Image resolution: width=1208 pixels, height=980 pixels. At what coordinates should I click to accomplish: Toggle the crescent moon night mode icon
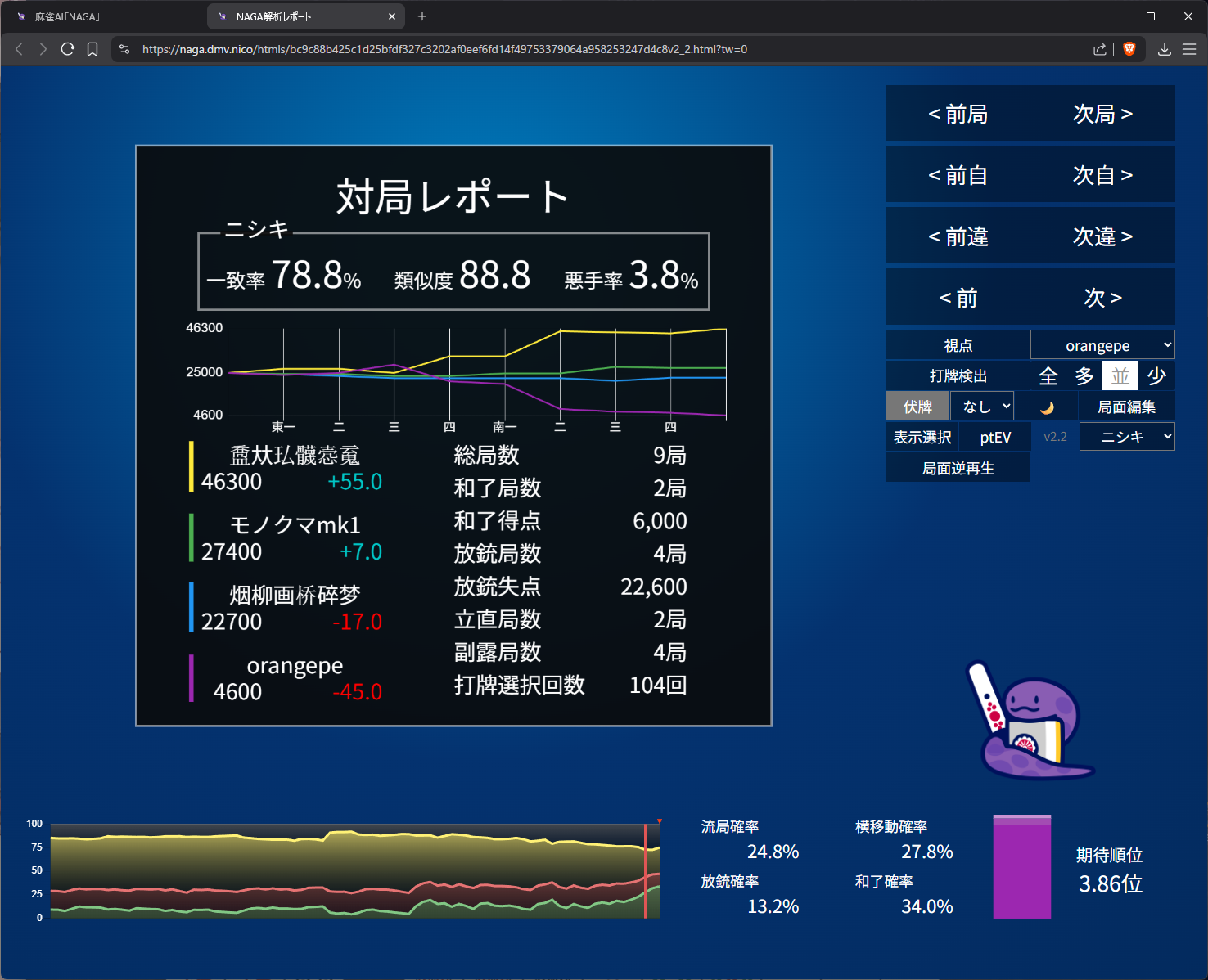point(1046,407)
